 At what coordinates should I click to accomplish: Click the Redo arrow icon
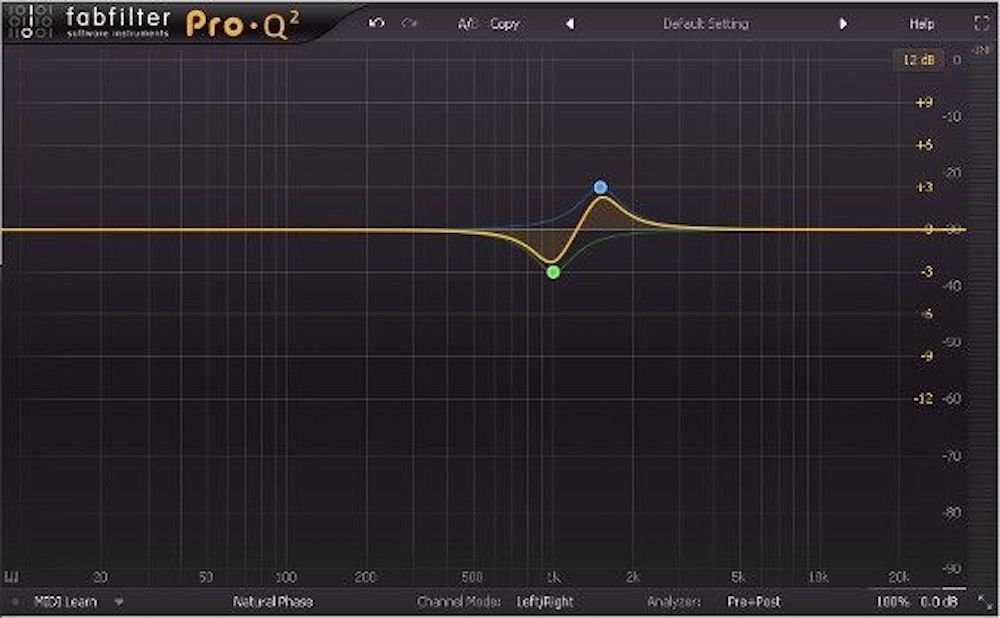[x=408, y=23]
